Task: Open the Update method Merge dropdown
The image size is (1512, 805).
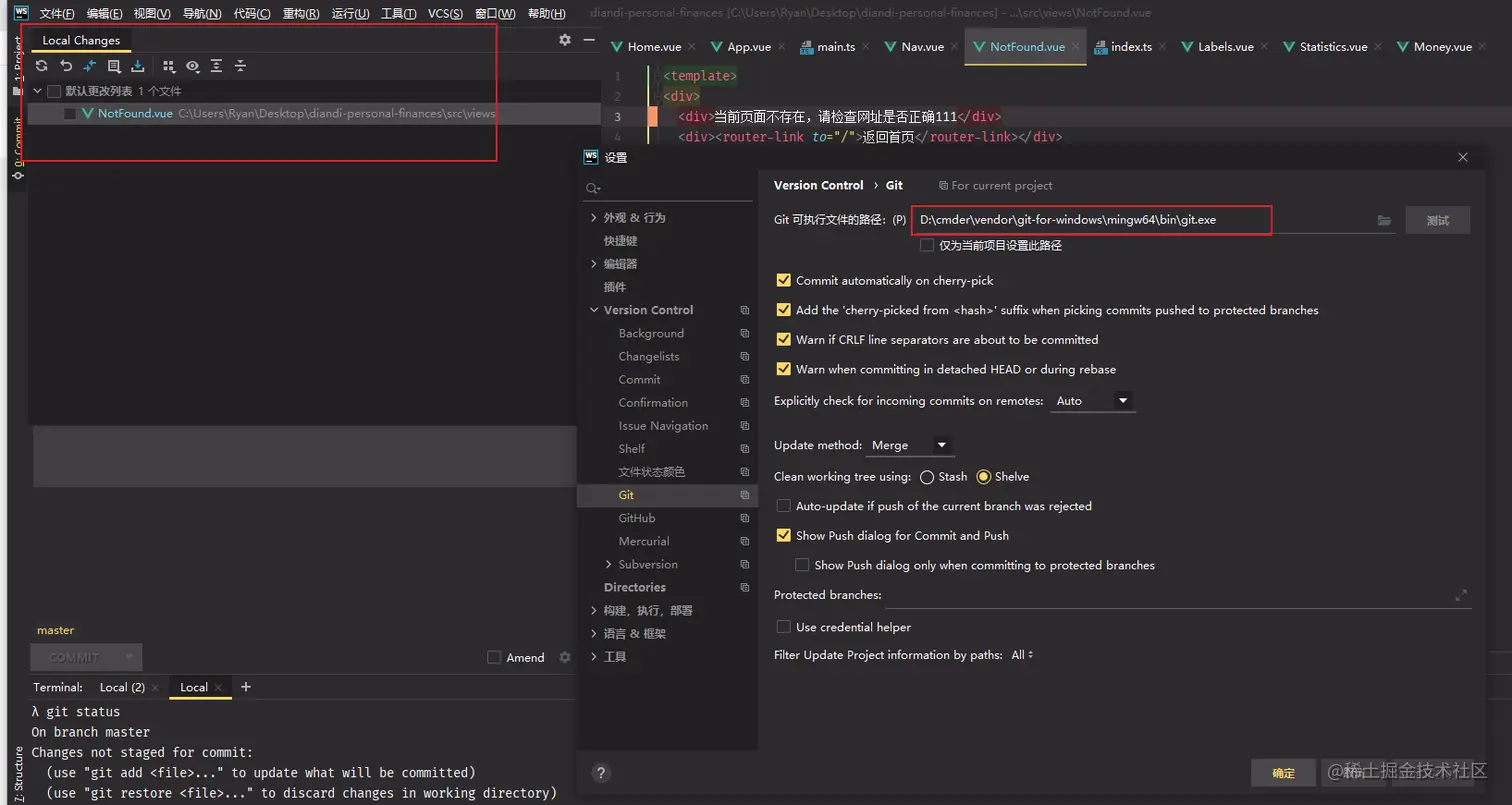Action: pyautogui.click(x=910, y=445)
